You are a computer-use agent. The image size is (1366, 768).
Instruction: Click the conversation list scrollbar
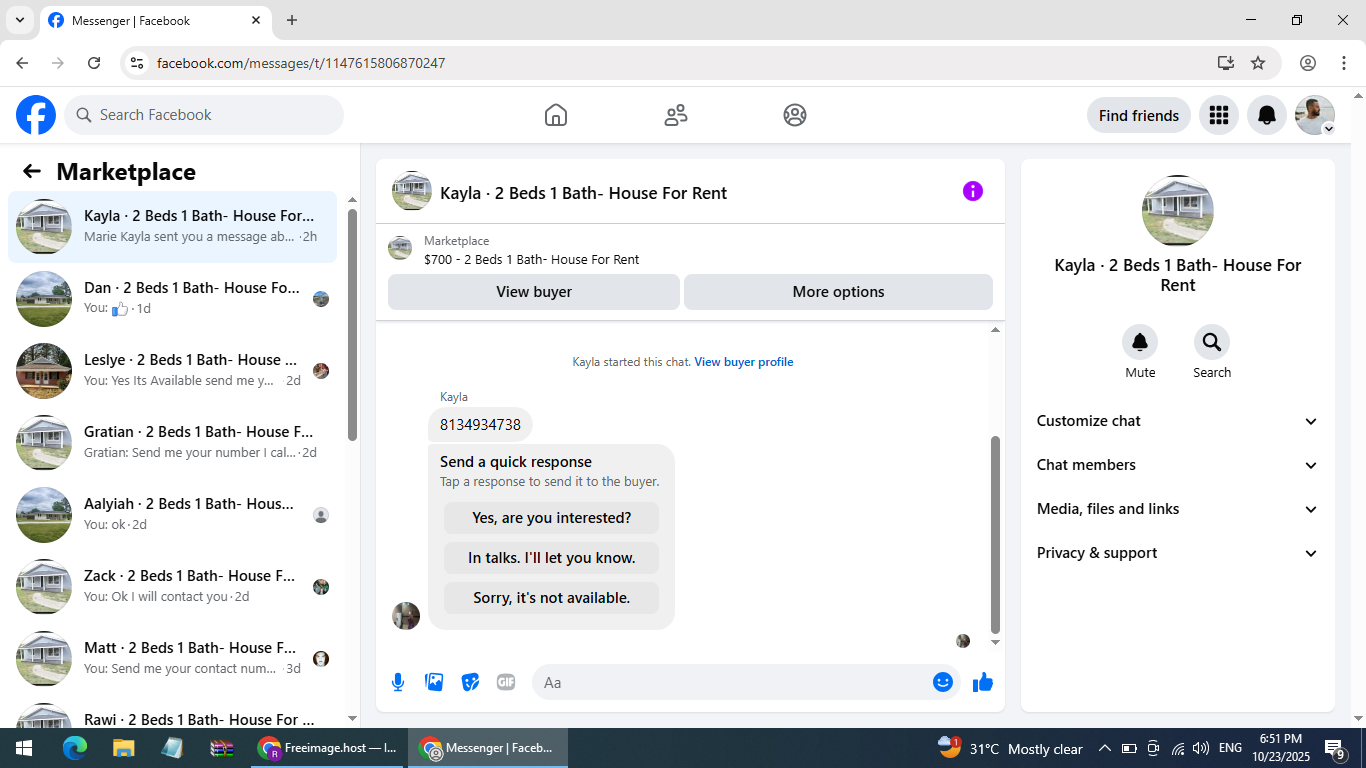coord(352,324)
